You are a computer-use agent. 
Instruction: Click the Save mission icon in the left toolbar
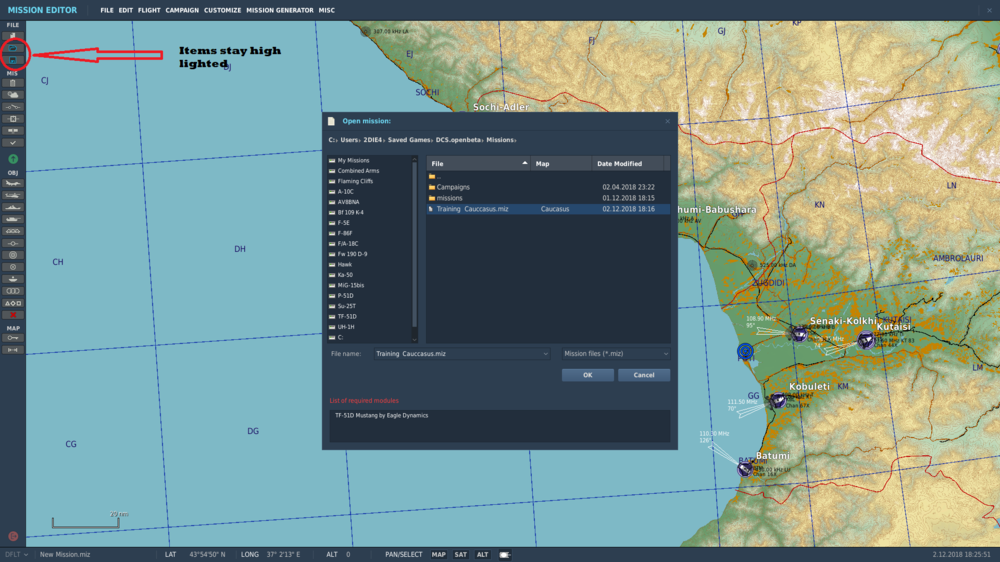[x=13, y=60]
